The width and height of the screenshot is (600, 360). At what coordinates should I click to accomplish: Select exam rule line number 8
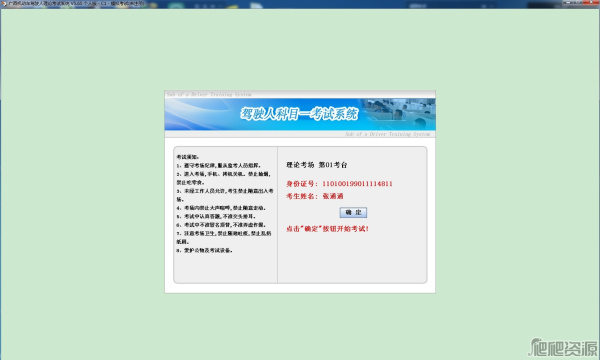pyautogui.click(x=204, y=251)
